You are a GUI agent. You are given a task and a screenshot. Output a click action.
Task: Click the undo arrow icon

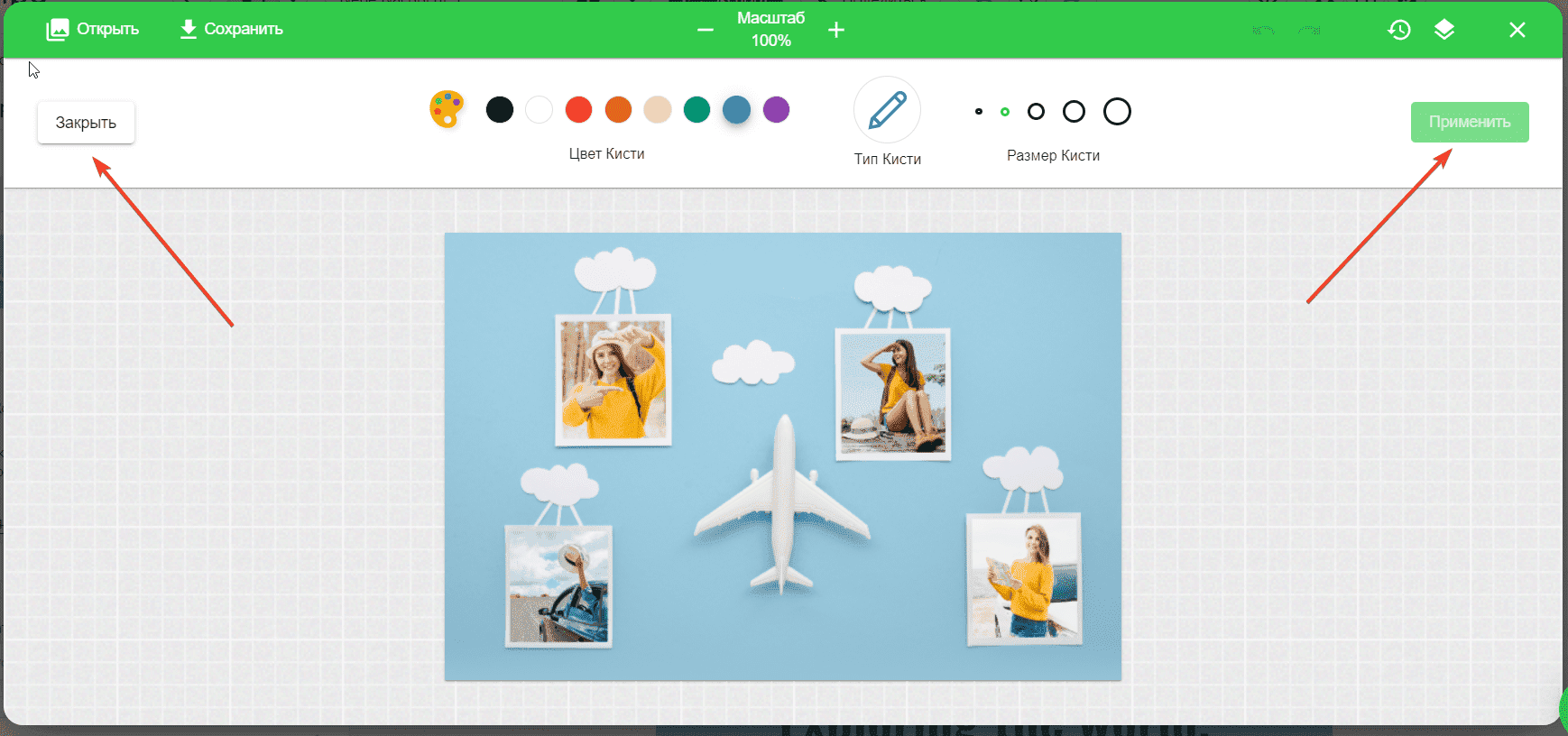click(x=1264, y=30)
